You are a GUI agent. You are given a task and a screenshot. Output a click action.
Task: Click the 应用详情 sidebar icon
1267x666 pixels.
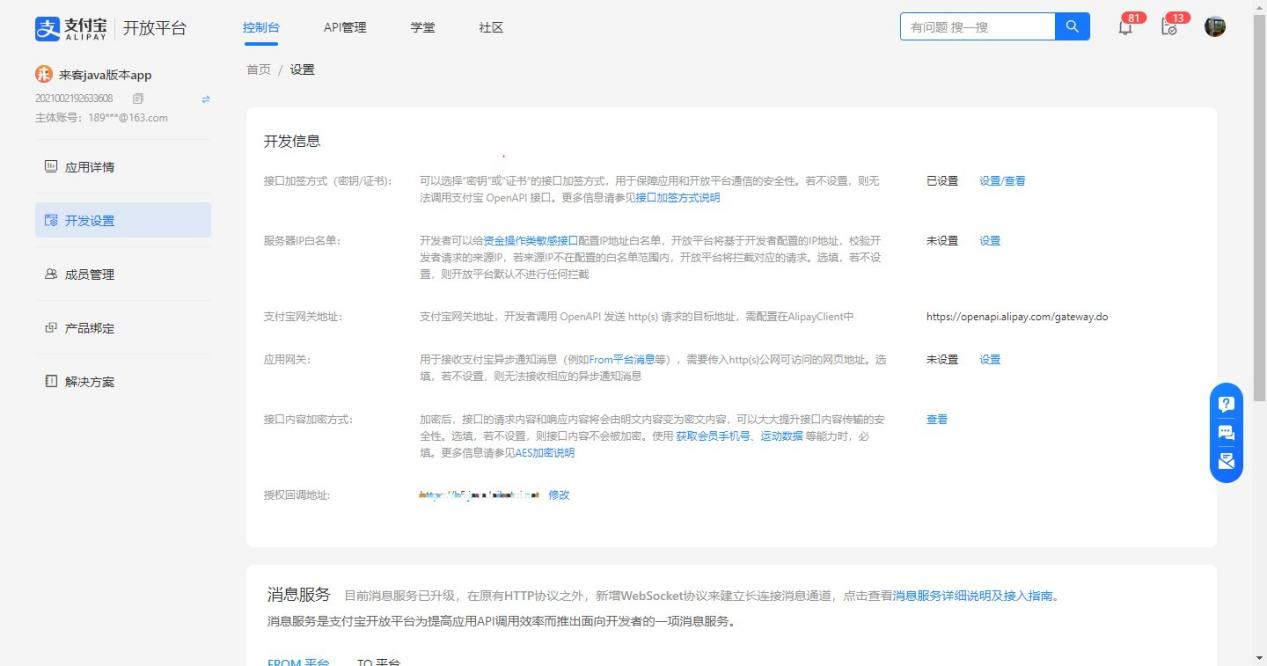click(x=51, y=166)
